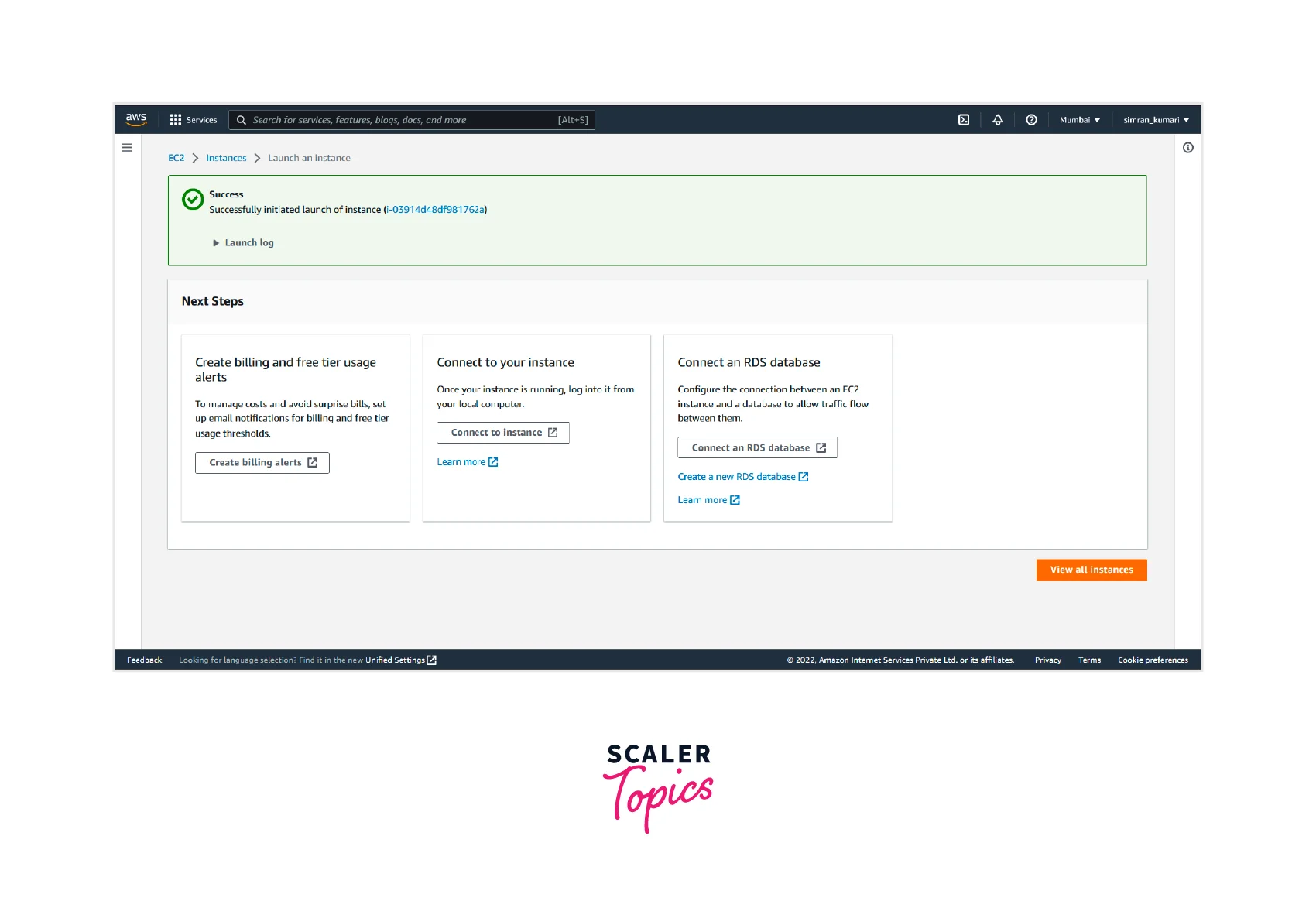1316x908 pixels.
Task: Open the CloudShell terminal icon
Action: [x=964, y=120]
